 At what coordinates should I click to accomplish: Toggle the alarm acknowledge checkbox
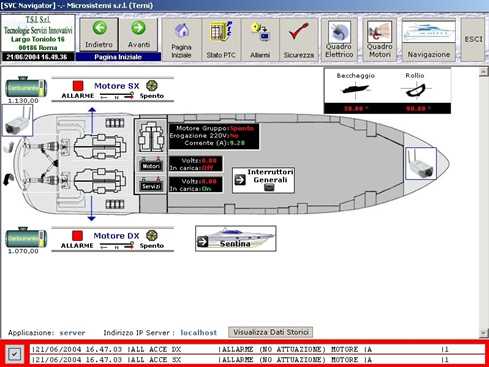[x=14, y=354]
